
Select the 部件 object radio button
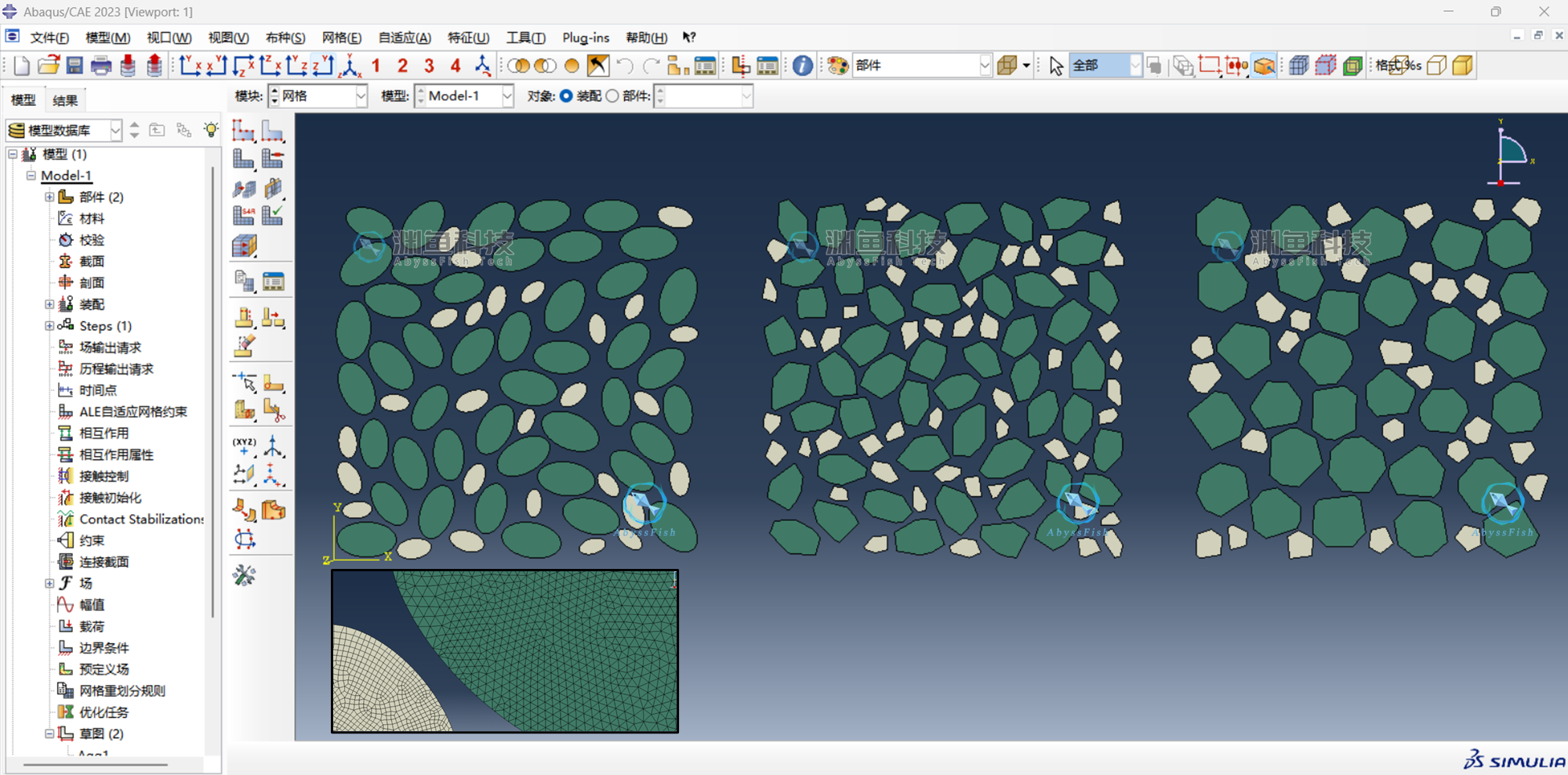click(612, 96)
